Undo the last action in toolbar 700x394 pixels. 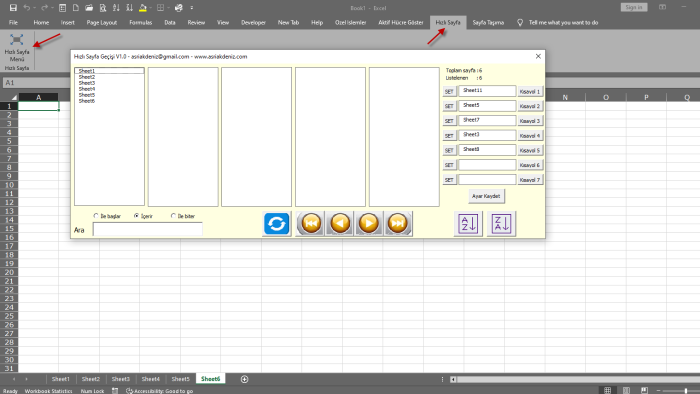coord(27,8)
